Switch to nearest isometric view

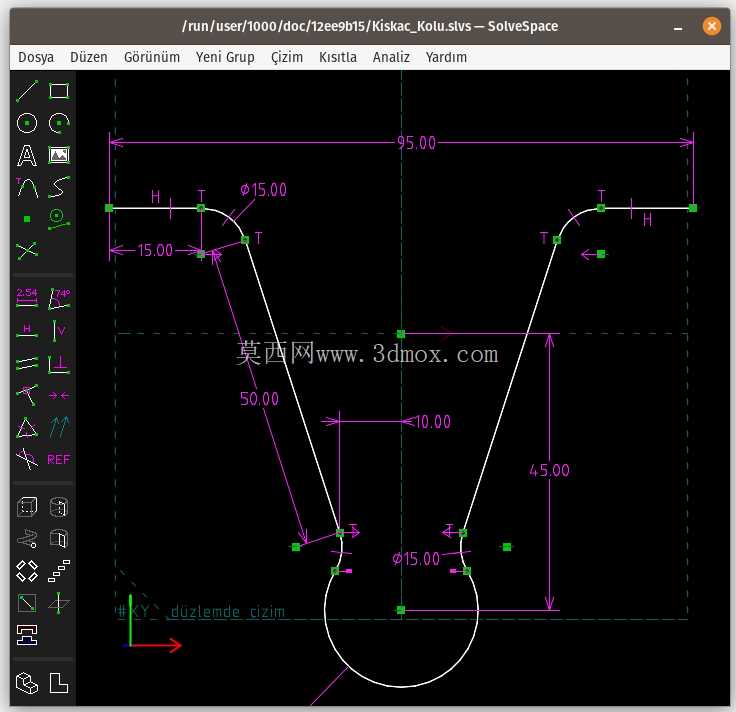click(x=27, y=683)
